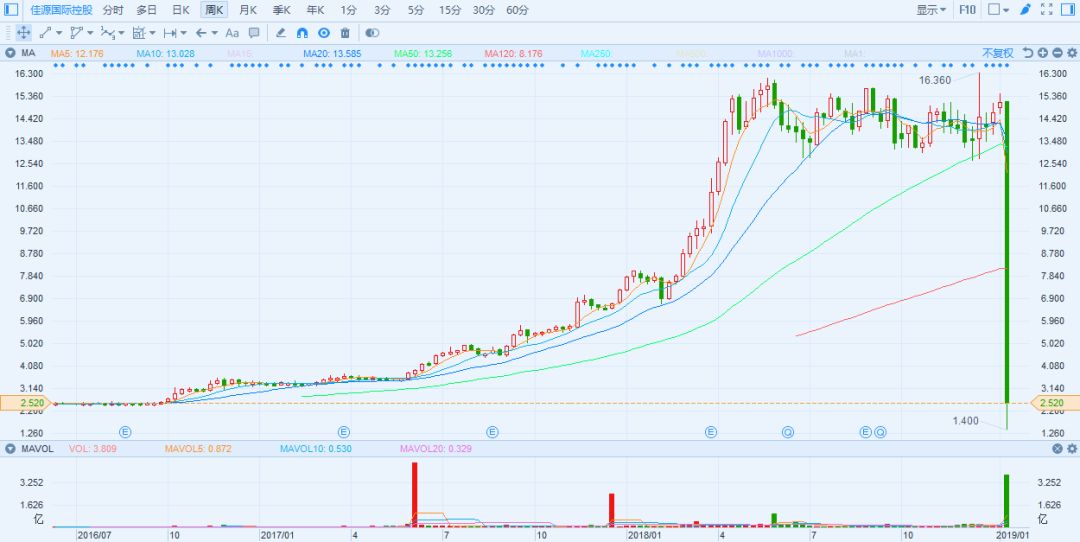Select the text annotation Aa tool

point(232,33)
